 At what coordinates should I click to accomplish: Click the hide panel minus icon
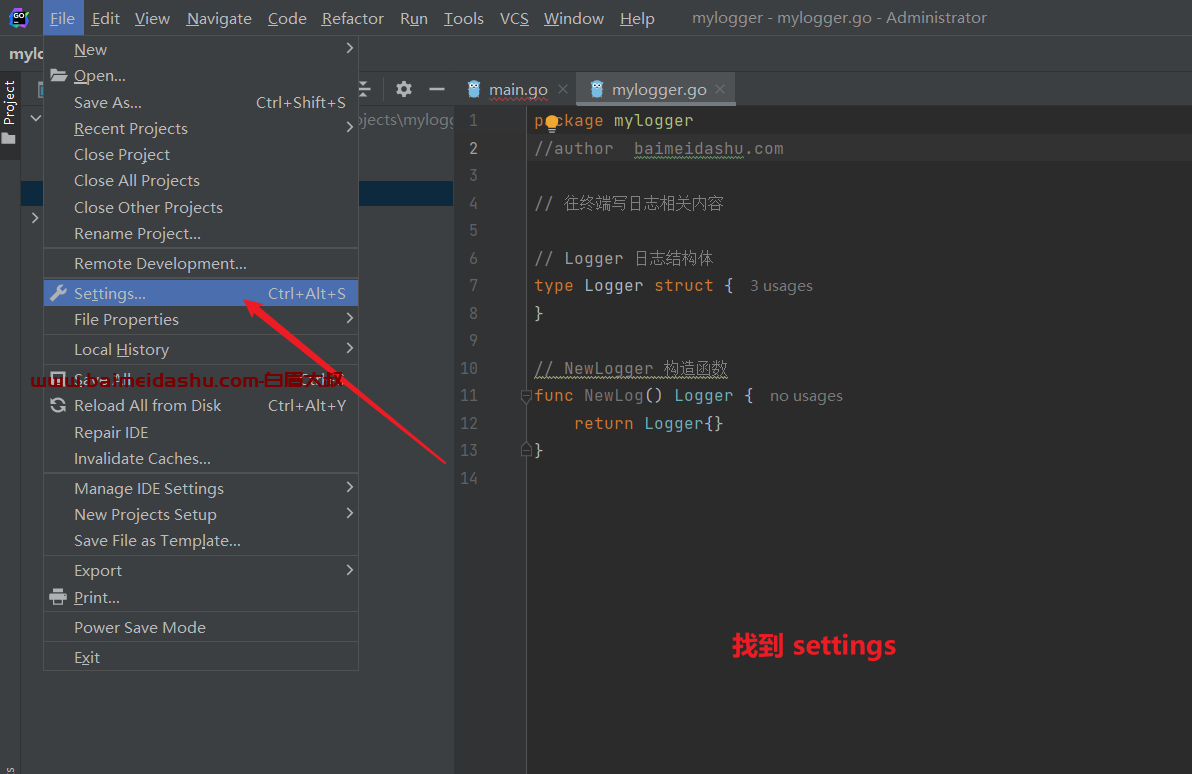tap(436, 89)
